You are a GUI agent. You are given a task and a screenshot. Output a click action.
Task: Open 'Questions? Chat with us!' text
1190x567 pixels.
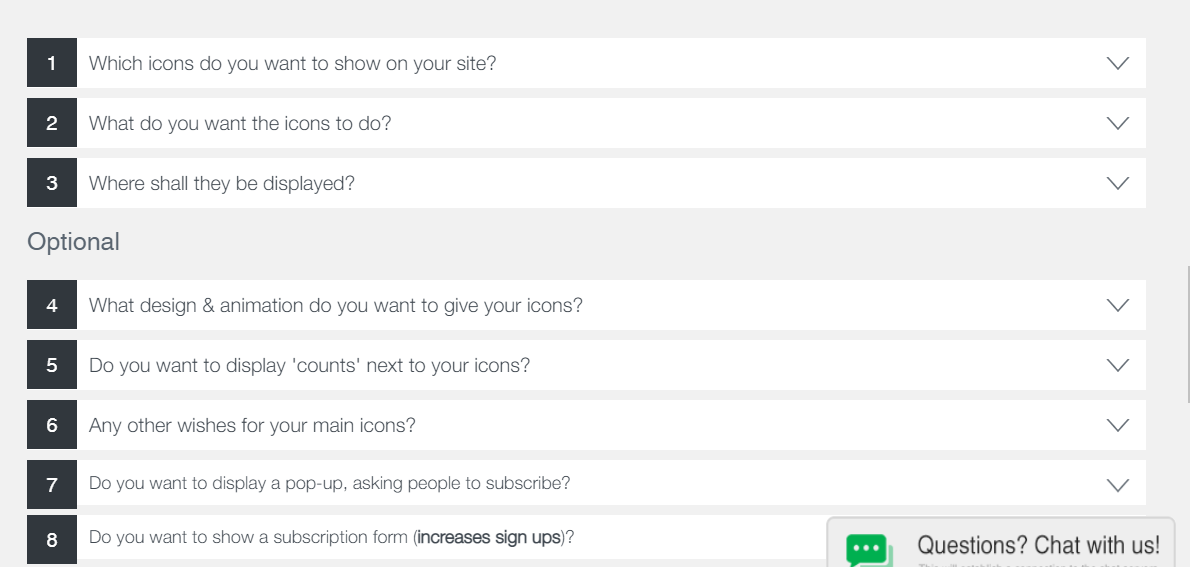click(1038, 545)
